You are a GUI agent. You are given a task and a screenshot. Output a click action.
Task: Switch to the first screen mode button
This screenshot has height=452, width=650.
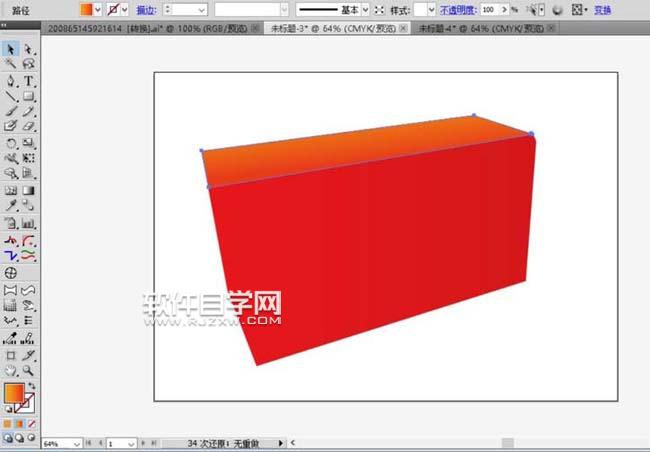click(7, 437)
